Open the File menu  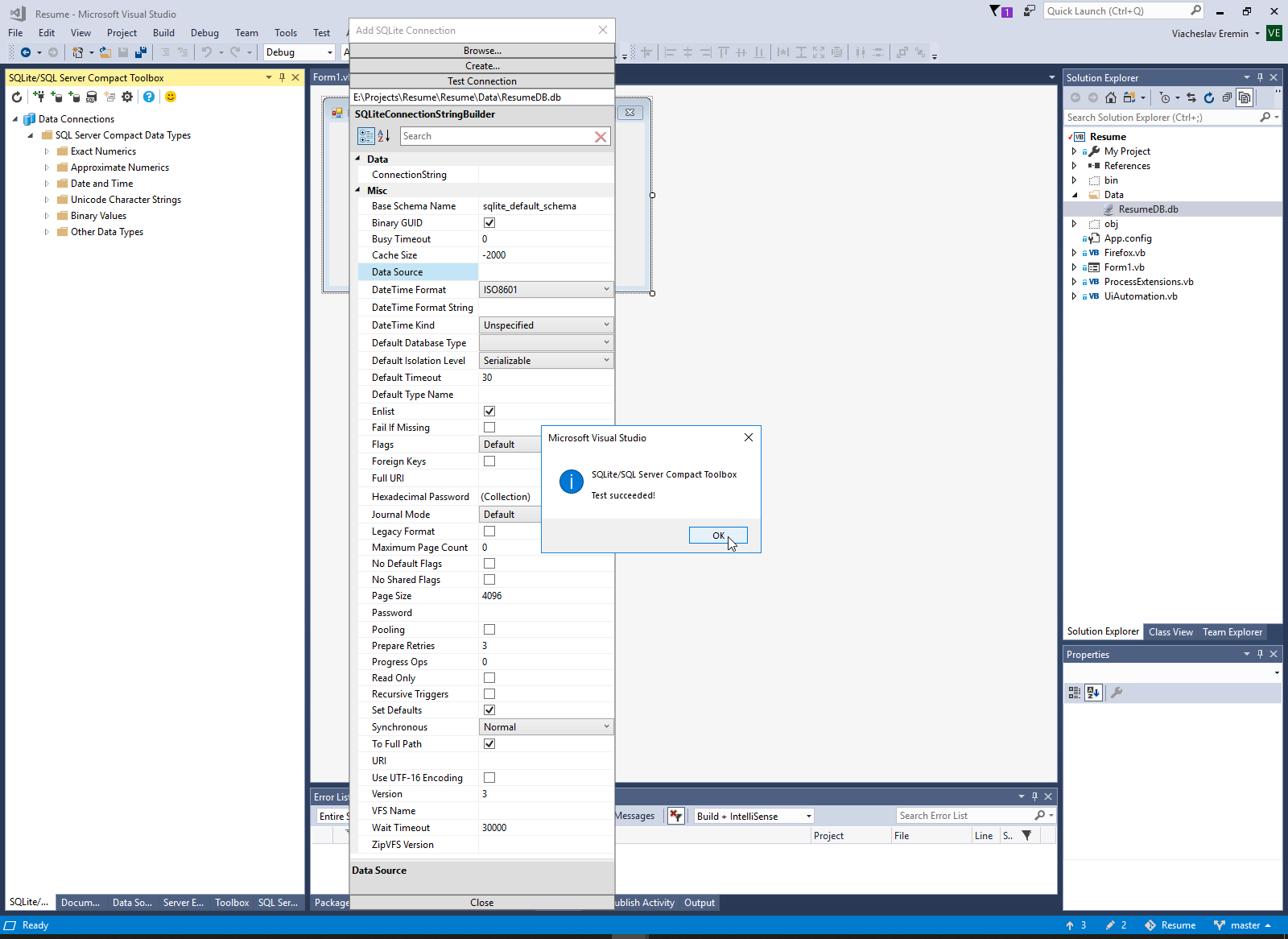(x=15, y=33)
